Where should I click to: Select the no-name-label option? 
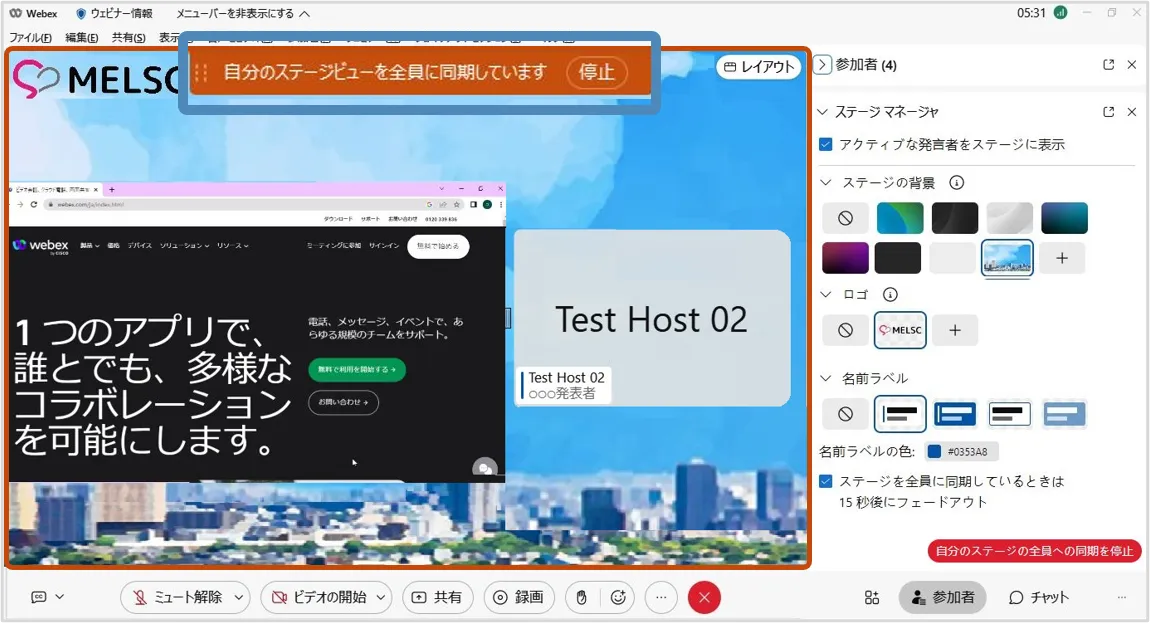(845, 413)
